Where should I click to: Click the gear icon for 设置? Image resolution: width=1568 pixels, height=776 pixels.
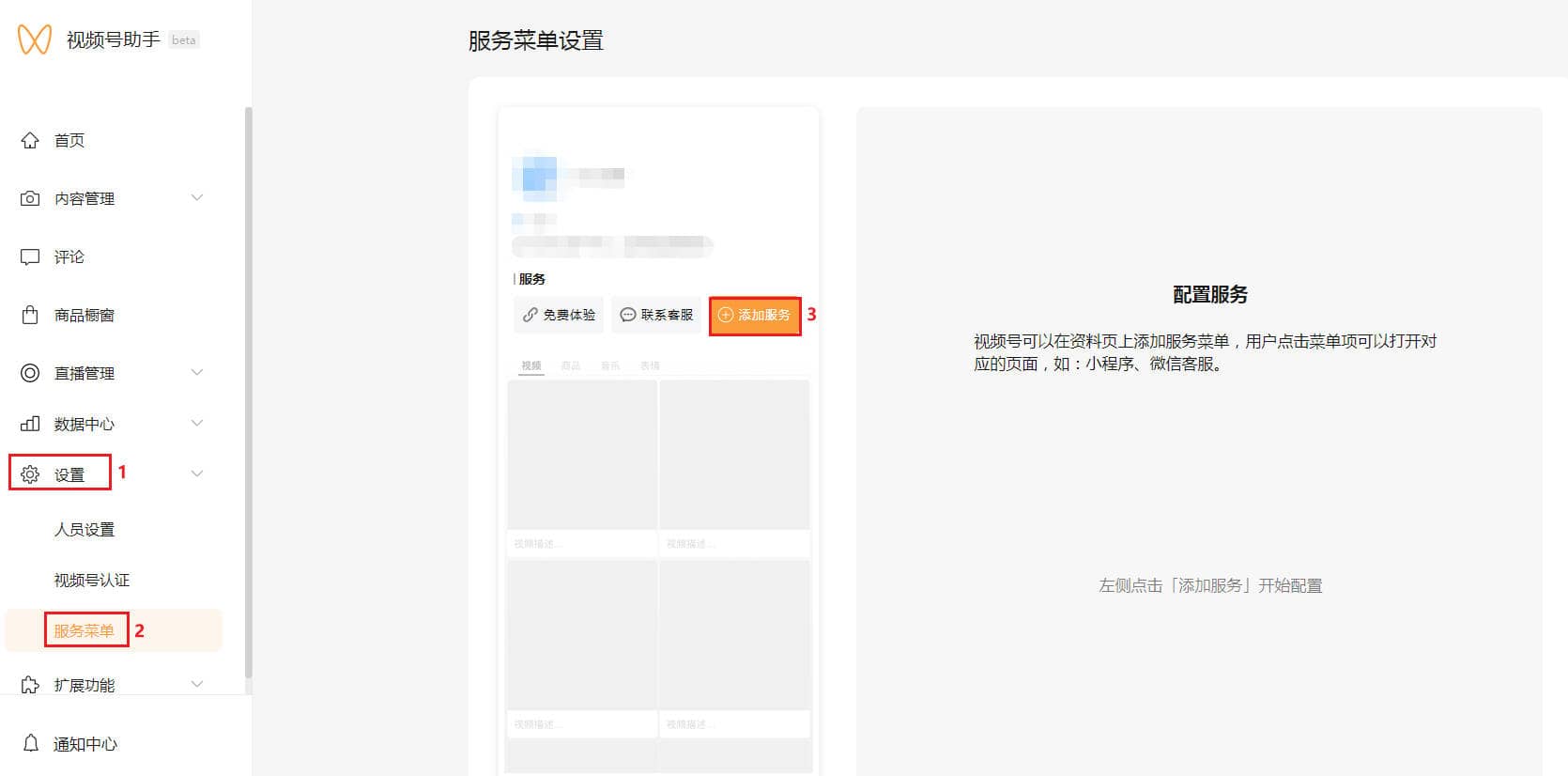(30, 474)
